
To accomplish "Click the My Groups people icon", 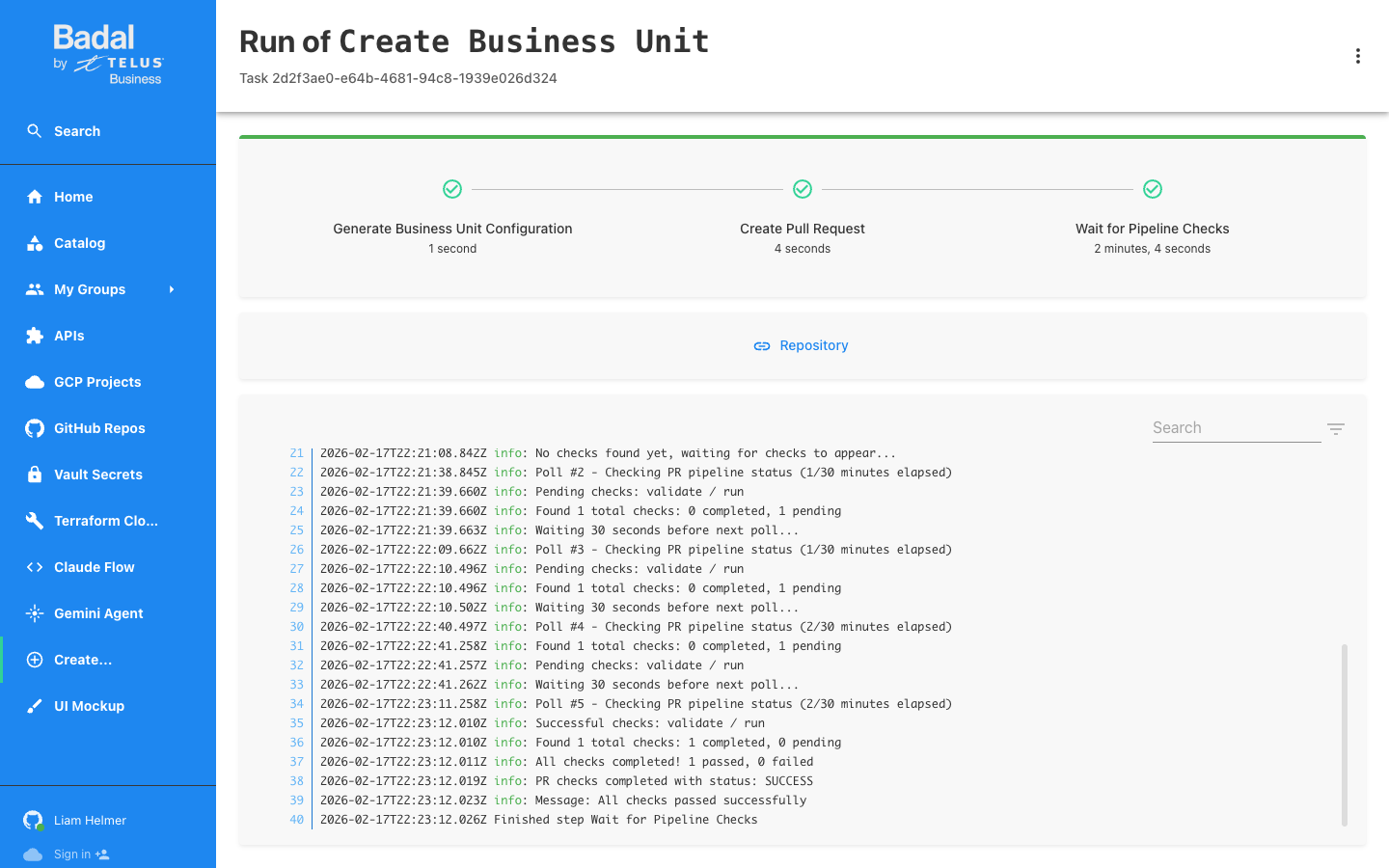I will (x=35, y=289).
